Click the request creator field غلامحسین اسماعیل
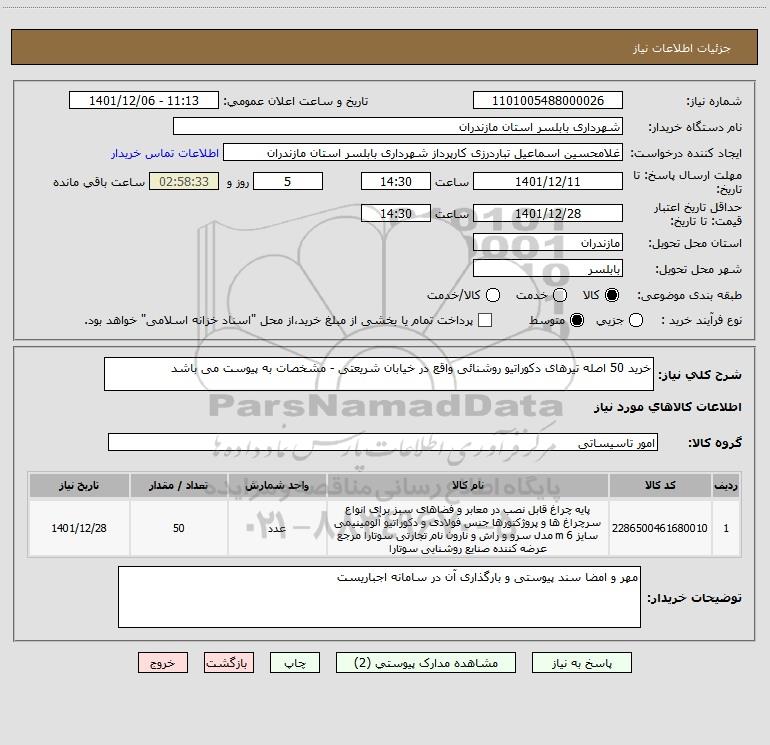Screen dimensions: 770x745 423,153
